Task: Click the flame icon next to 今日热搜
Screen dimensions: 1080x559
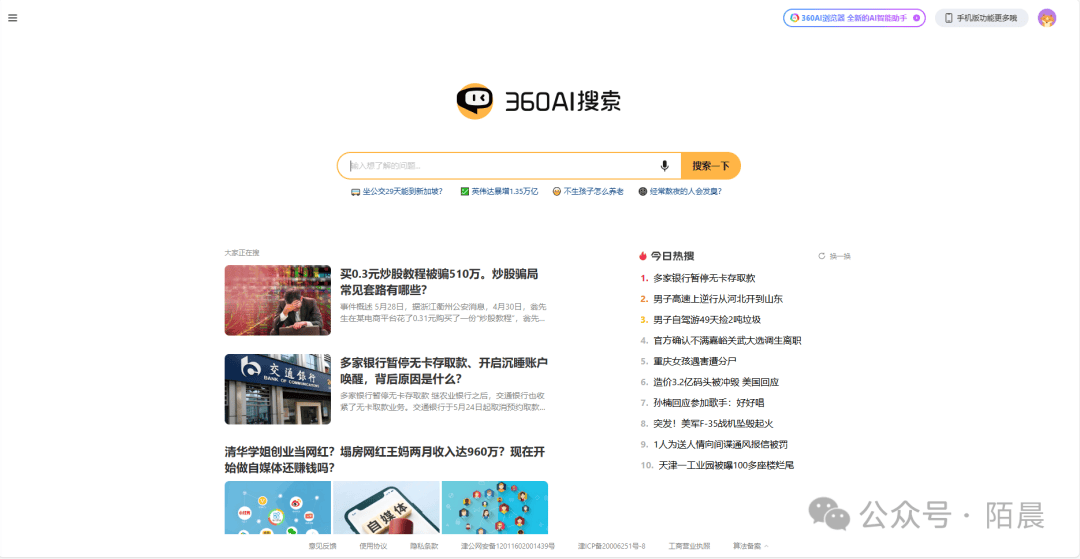Action: pos(643,256)
